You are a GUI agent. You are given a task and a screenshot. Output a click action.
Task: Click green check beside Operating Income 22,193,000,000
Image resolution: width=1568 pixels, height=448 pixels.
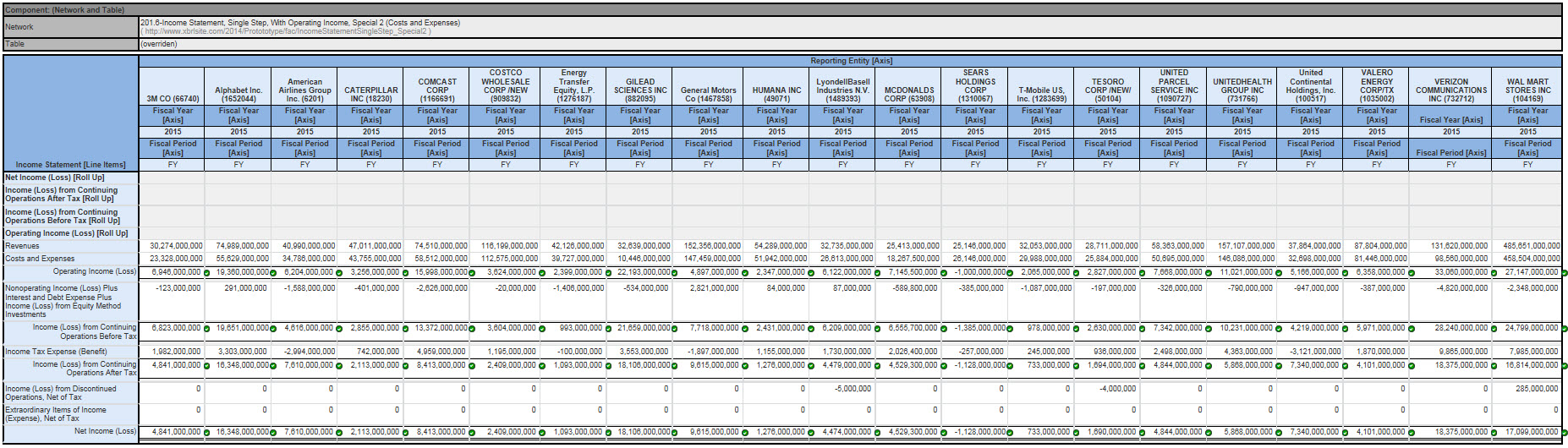tap(675, 273)
